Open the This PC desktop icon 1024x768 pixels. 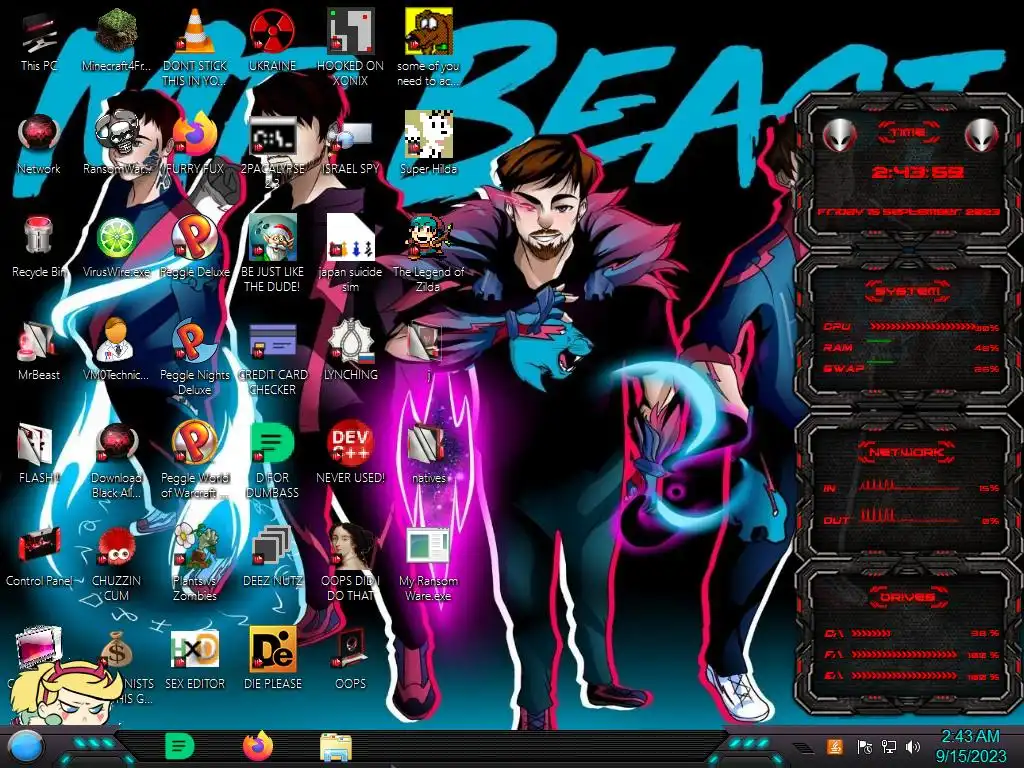coord(39,33)
